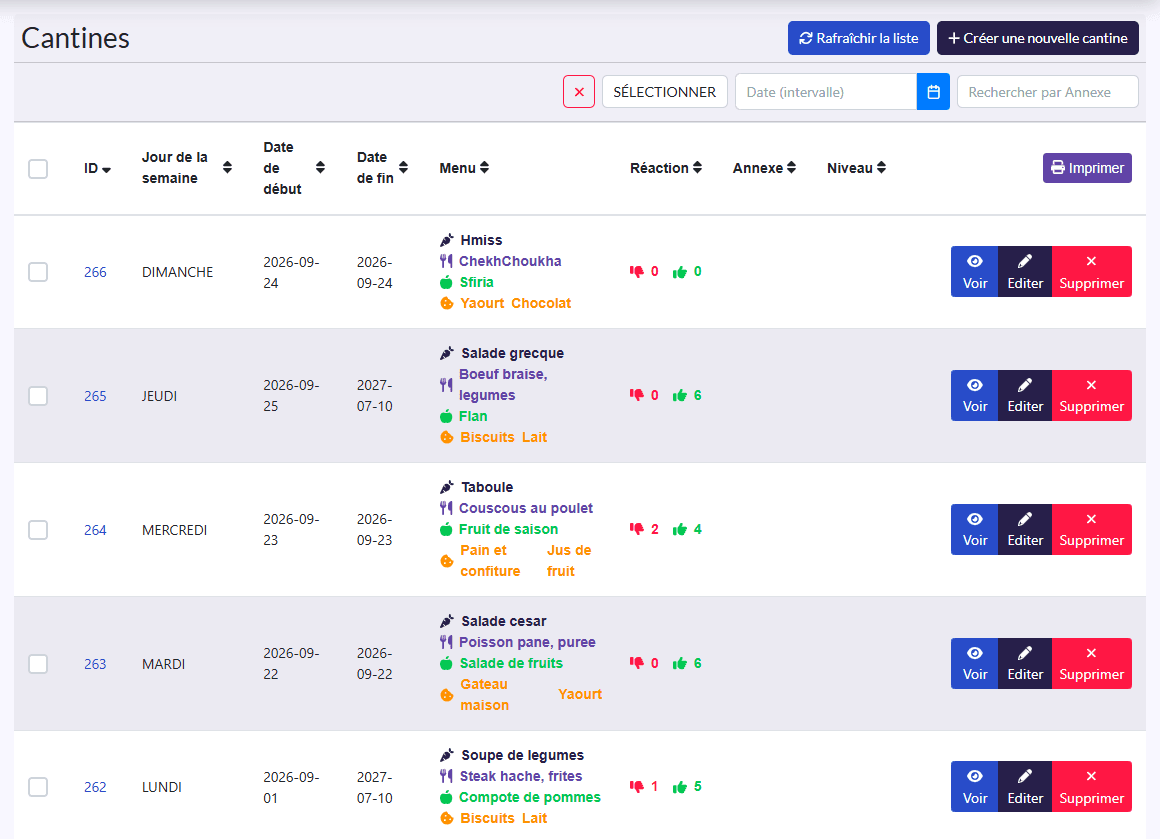
Task: Click the blue calendar date picker icon
Action: point(933,92)
